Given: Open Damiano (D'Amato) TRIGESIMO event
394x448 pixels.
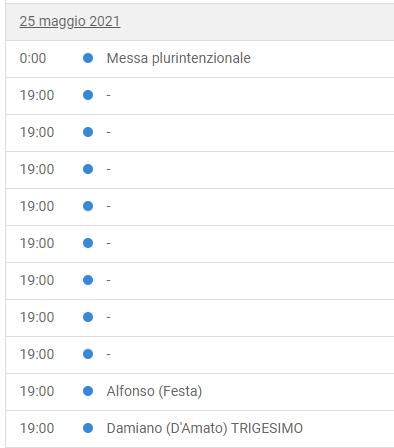Looking at the screenshot, I should click(205, 428).
